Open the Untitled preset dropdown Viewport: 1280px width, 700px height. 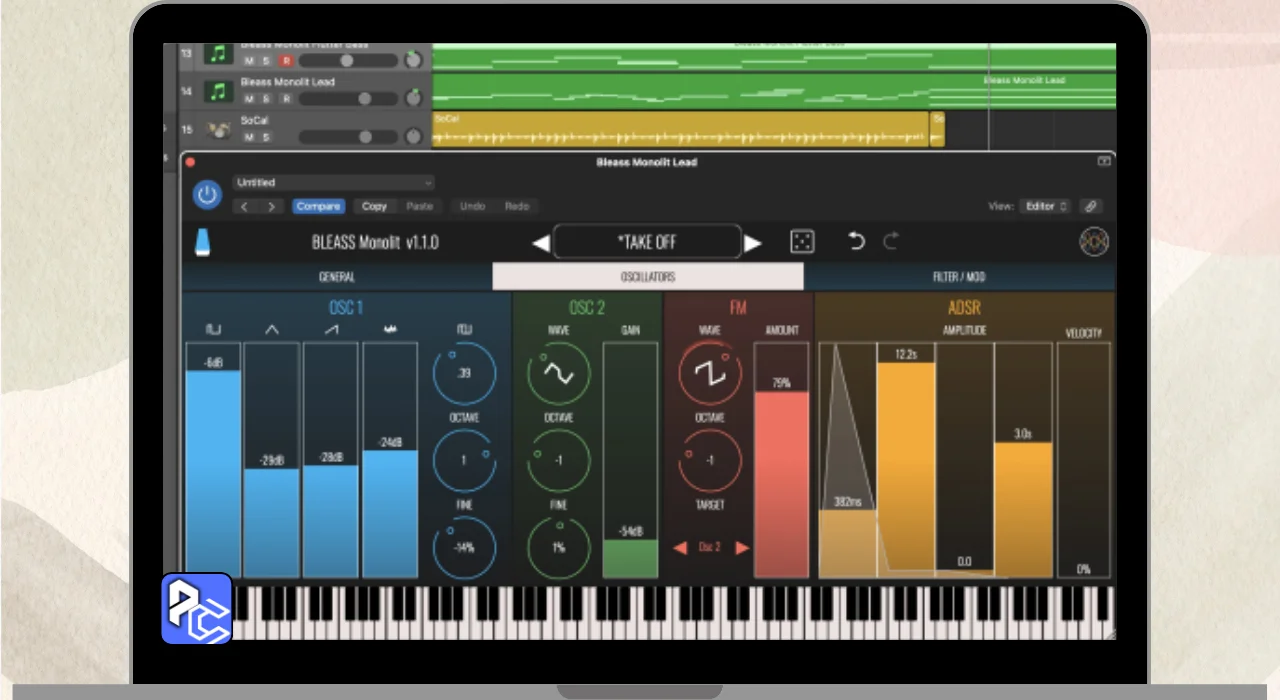point(334,183)
